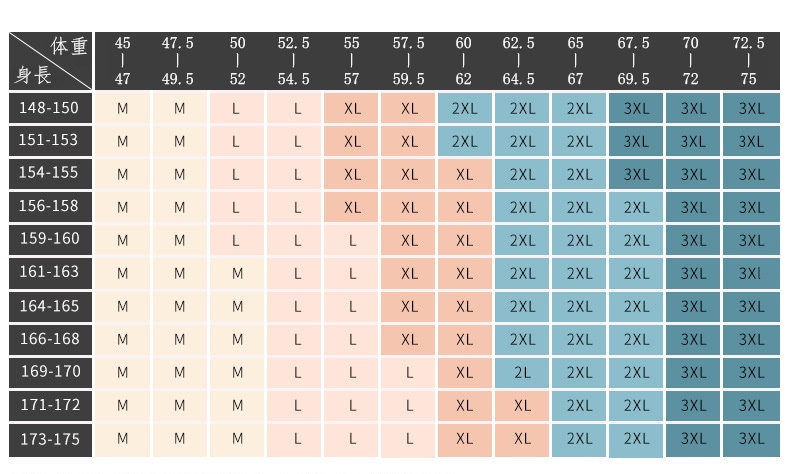Click the 2XL cell under 60-62 in row 148-150

click(x=464, y=108)
